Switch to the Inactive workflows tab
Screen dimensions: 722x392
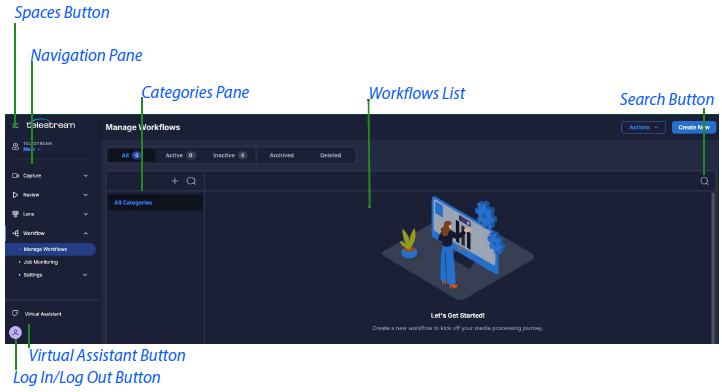coord(230,155)
